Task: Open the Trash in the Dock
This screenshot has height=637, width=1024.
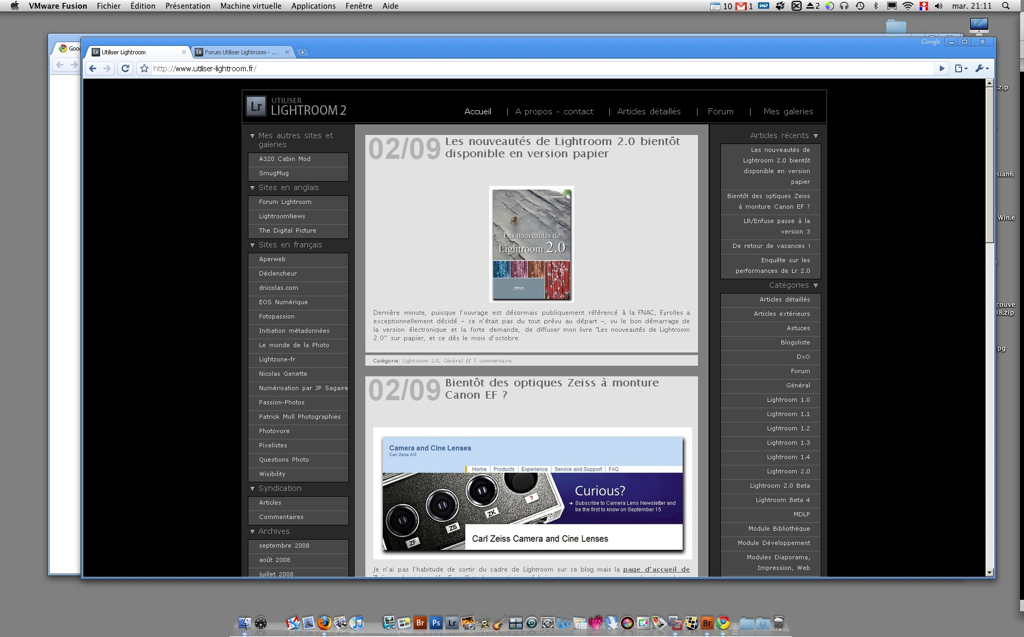Action: click(x=778, y=623)
